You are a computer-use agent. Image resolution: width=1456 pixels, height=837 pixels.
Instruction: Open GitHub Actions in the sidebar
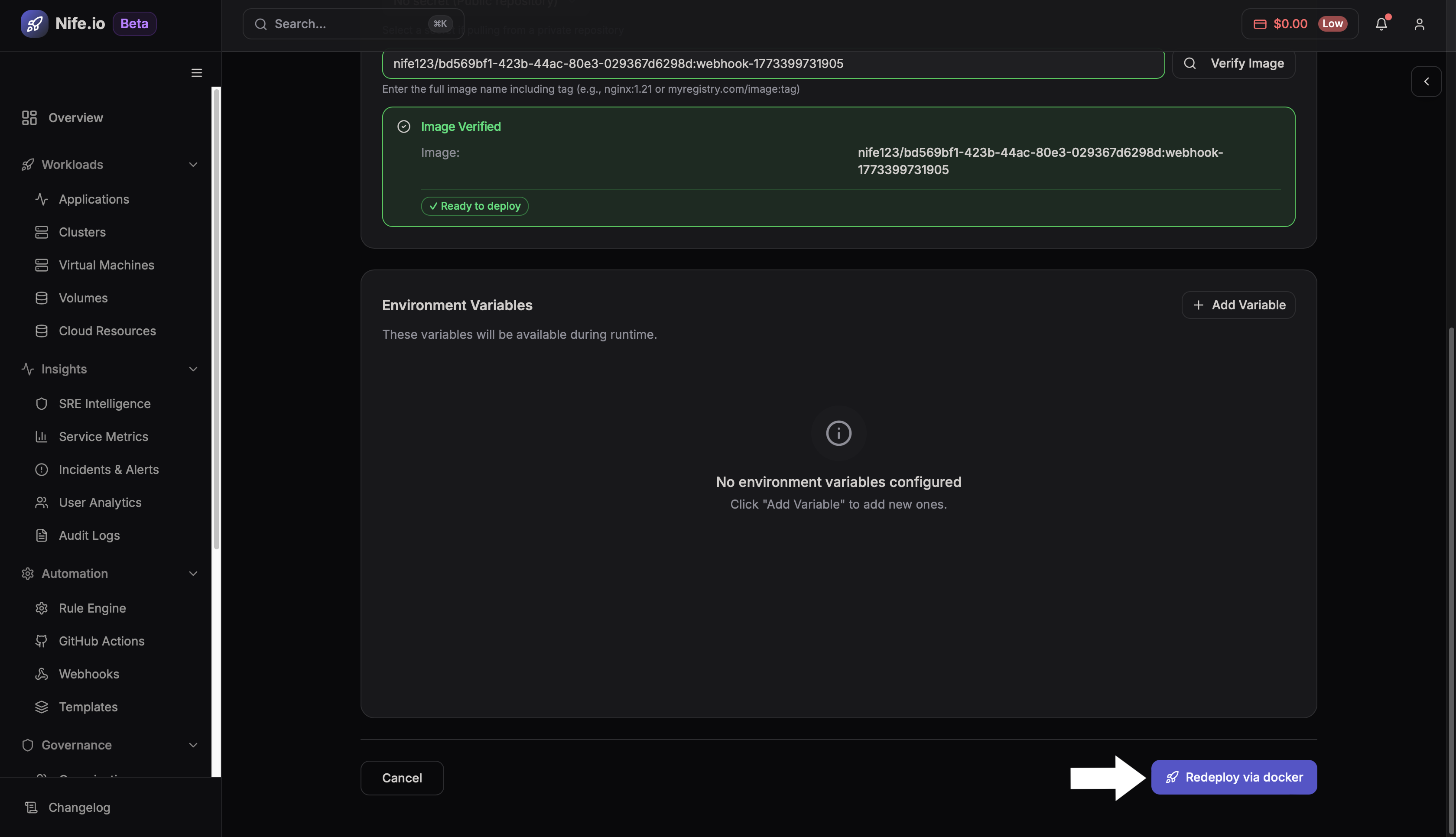[101, 640]
